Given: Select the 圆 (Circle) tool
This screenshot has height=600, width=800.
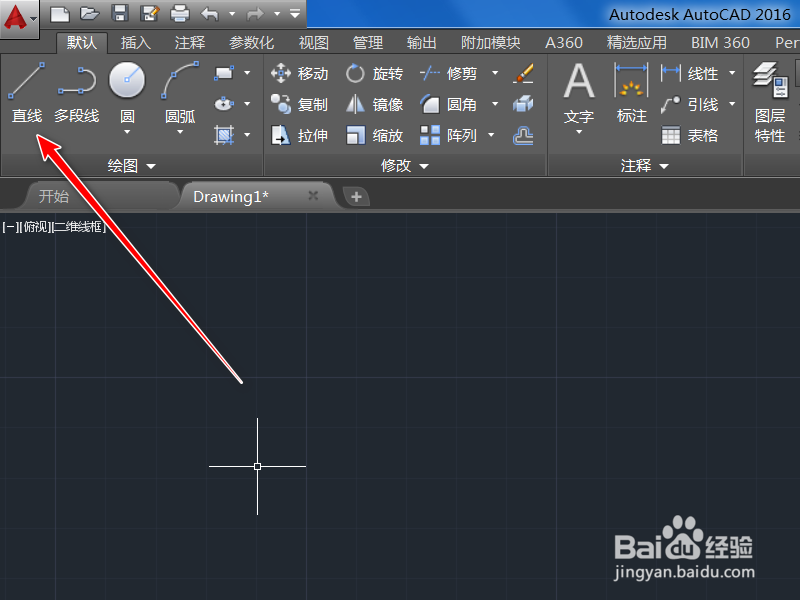Looking at the screenshot, I should [127, 93].
